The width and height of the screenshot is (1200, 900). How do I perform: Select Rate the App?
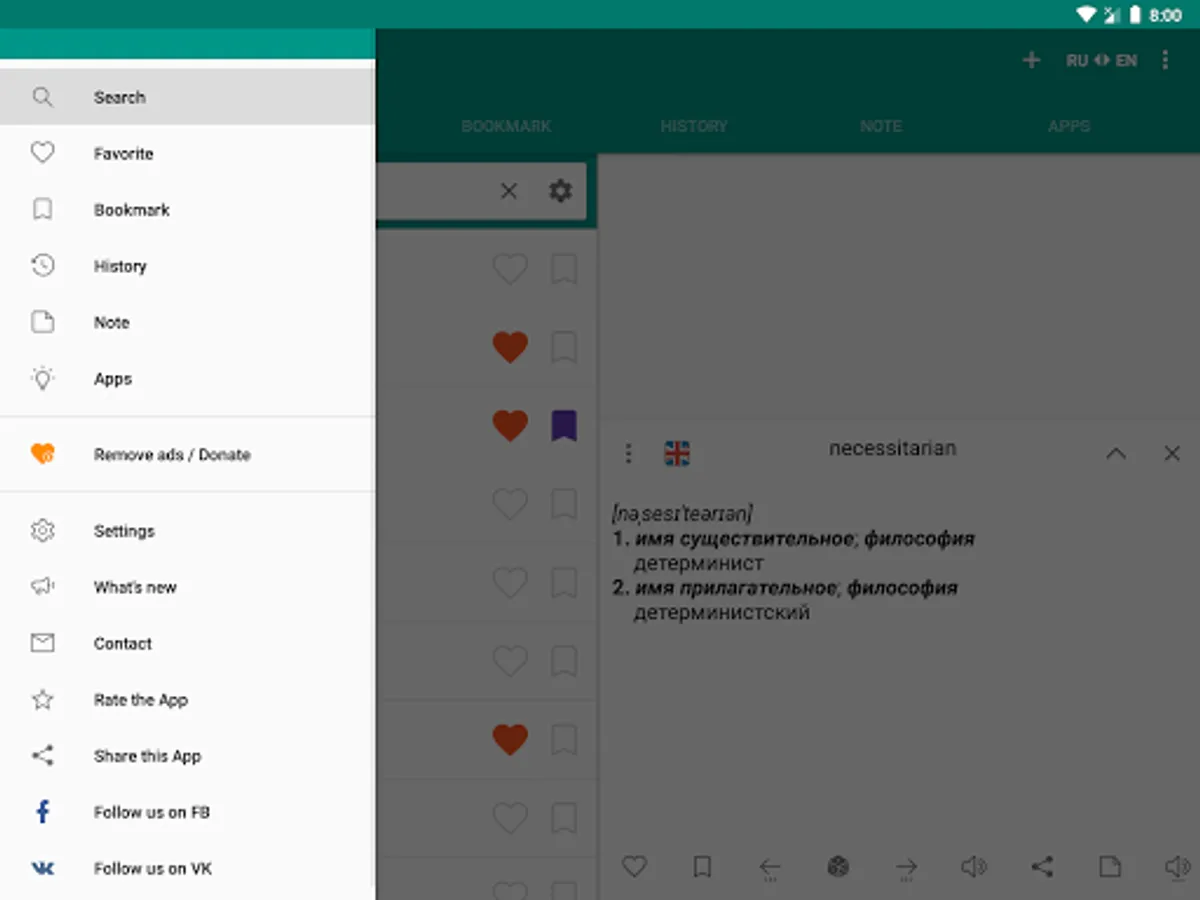pyautogui.click(x=187, y=700)
